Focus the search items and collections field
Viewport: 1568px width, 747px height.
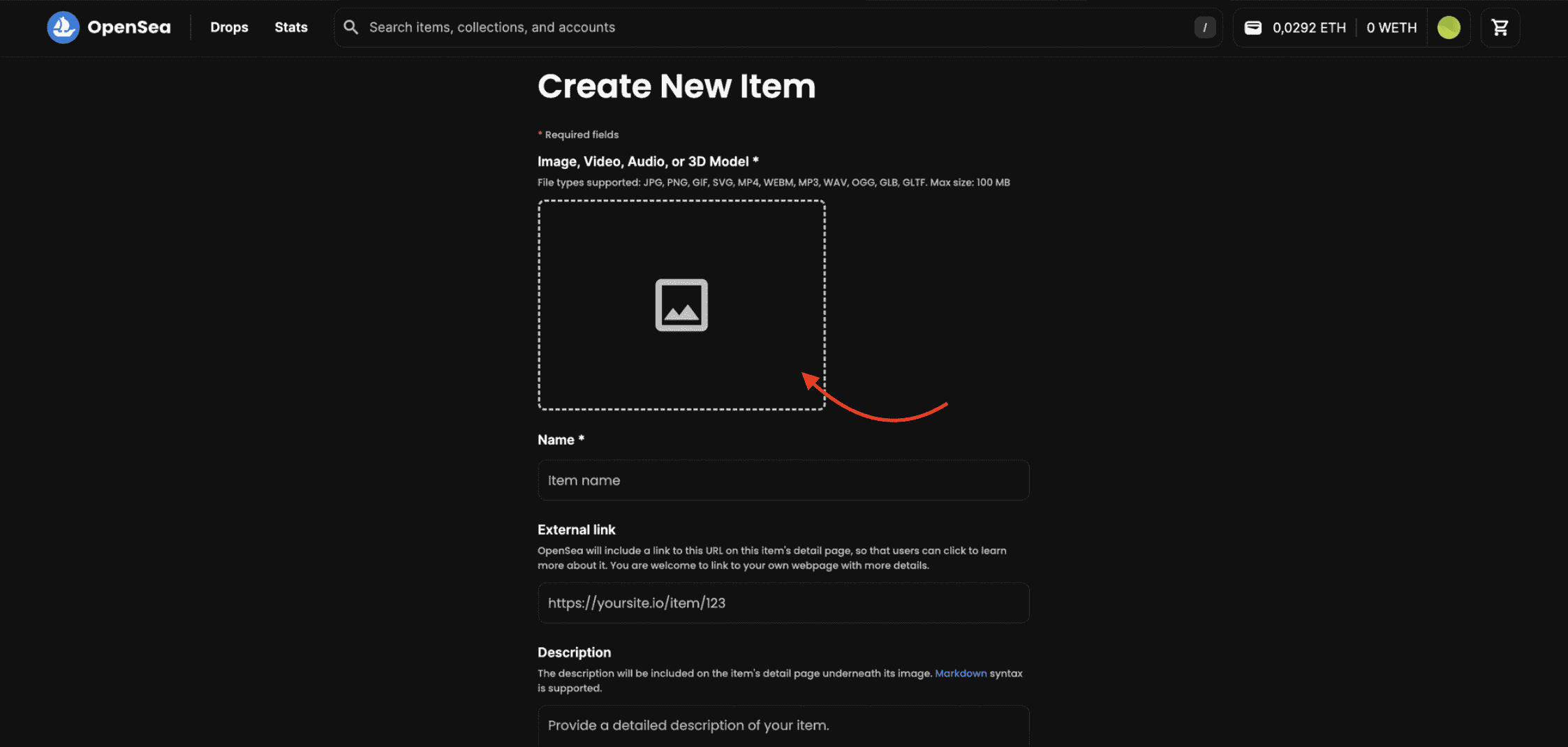pos(768,27)
